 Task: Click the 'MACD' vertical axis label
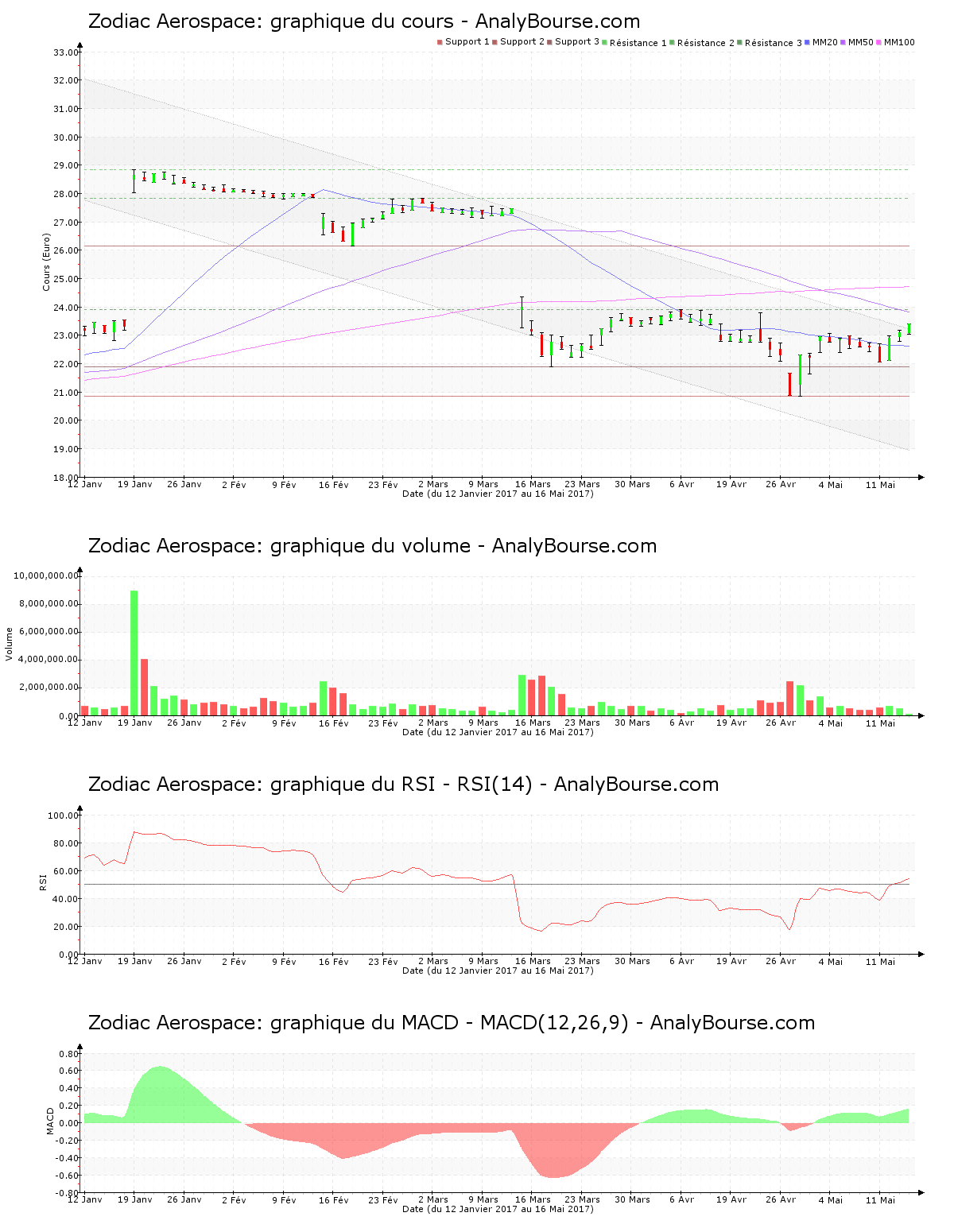click(51, 1121)
